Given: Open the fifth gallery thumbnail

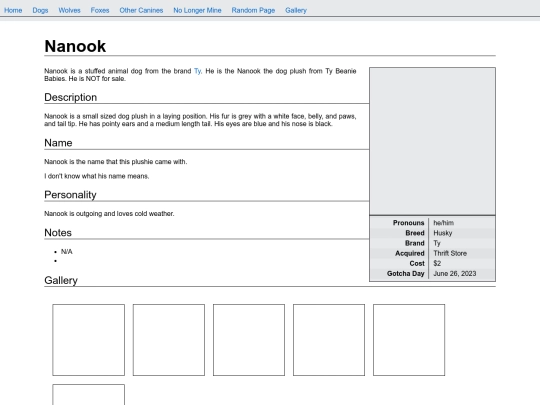Looking at the screenshot, I should (x=409, y=340).
